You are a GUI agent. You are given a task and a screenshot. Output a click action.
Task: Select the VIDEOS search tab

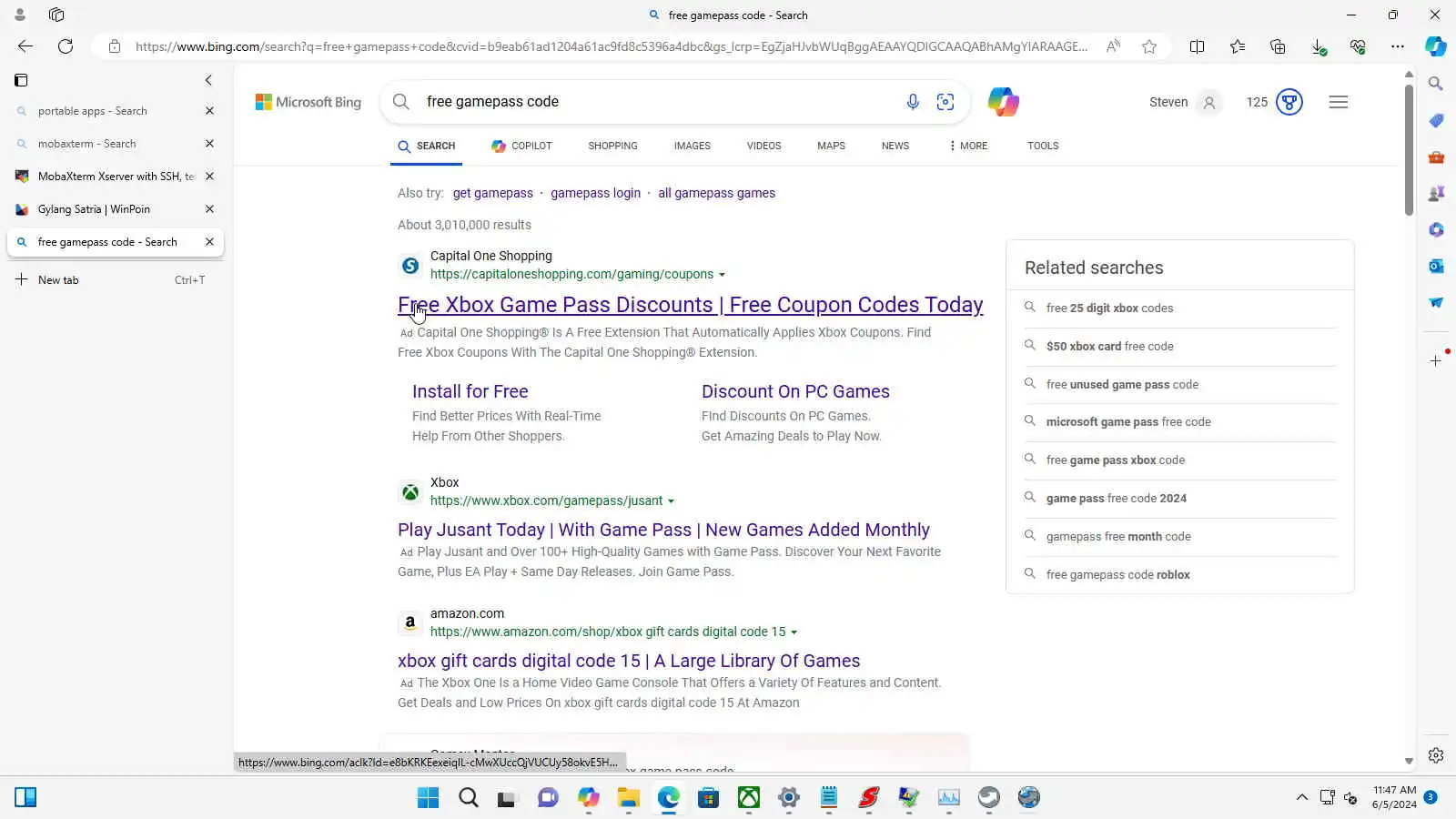763,146
